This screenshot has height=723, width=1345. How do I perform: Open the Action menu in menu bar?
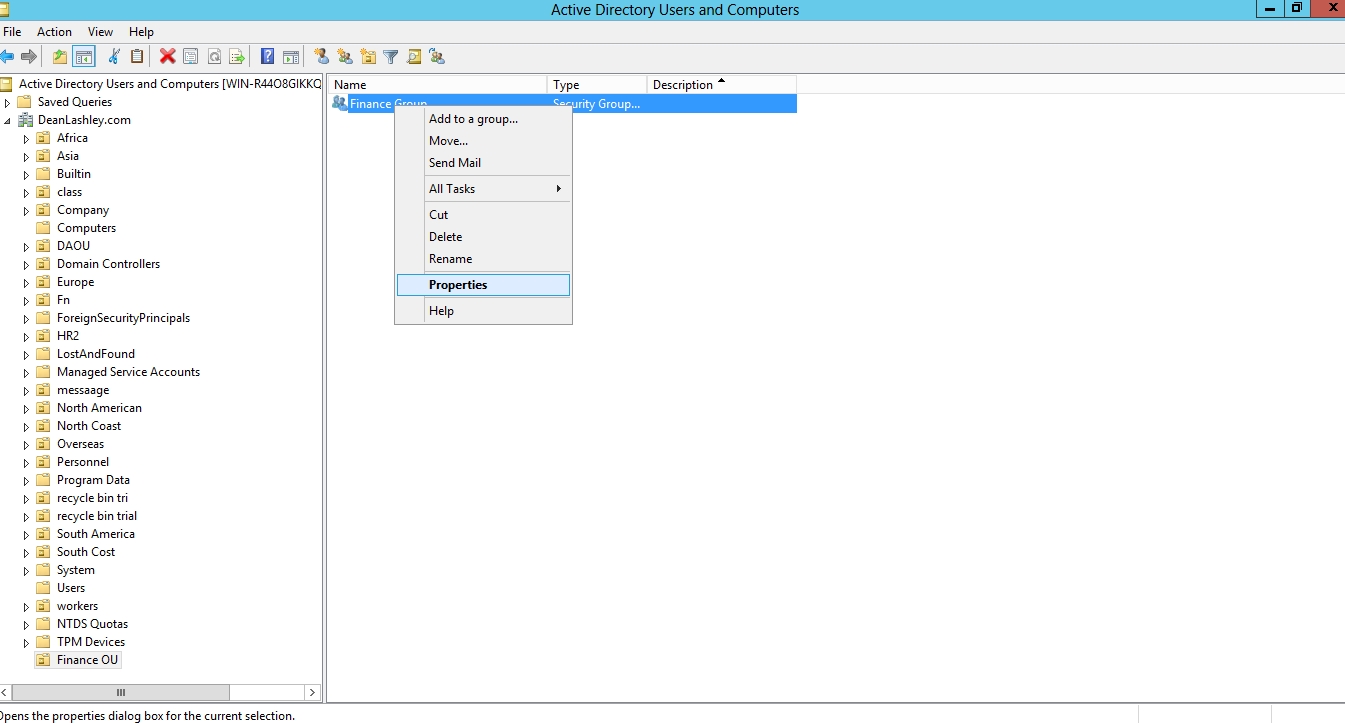click(54, 32)
